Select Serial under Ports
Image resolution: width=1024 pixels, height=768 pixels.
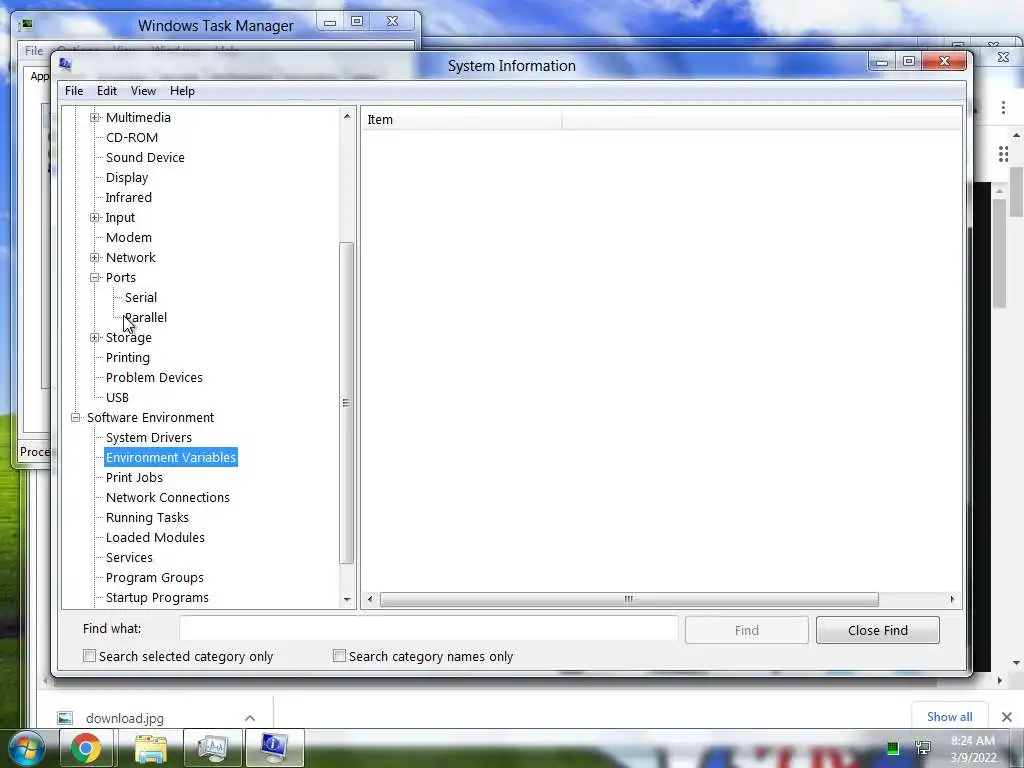pyautogui.click(x=141, y=298)
